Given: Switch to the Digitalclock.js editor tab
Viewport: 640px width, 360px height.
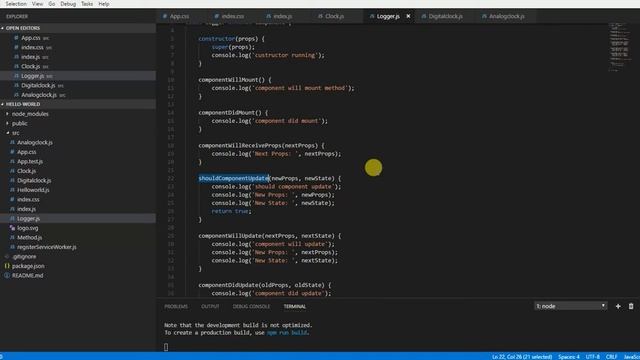Looking at the screenshot, I should (445, 16).
